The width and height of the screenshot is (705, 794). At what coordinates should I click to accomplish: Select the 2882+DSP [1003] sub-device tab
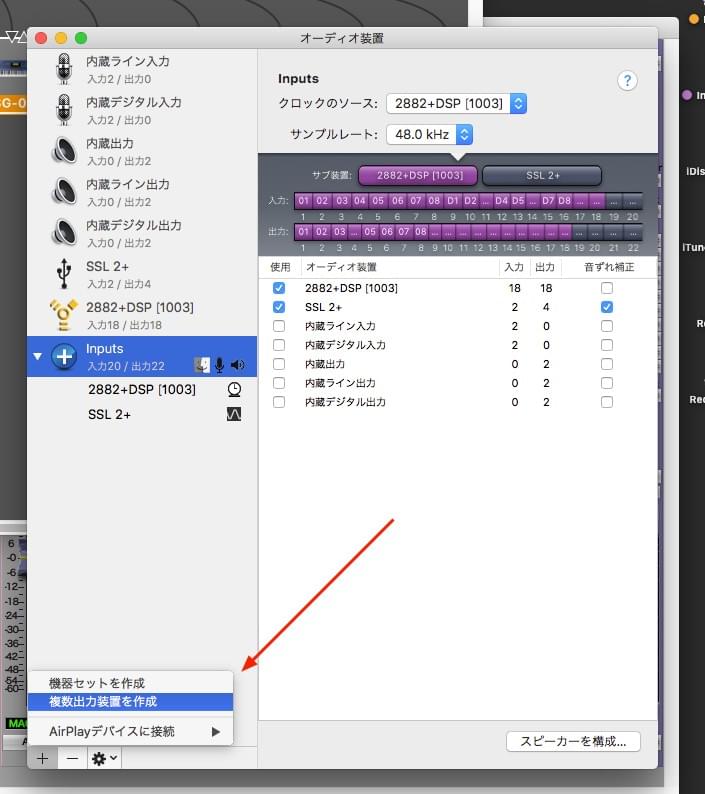coord(418,175)
